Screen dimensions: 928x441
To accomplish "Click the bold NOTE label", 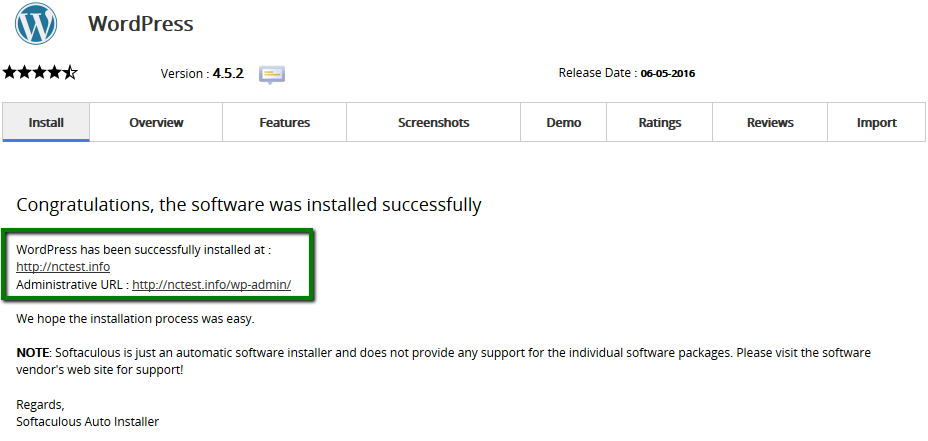I will (33, 353).
